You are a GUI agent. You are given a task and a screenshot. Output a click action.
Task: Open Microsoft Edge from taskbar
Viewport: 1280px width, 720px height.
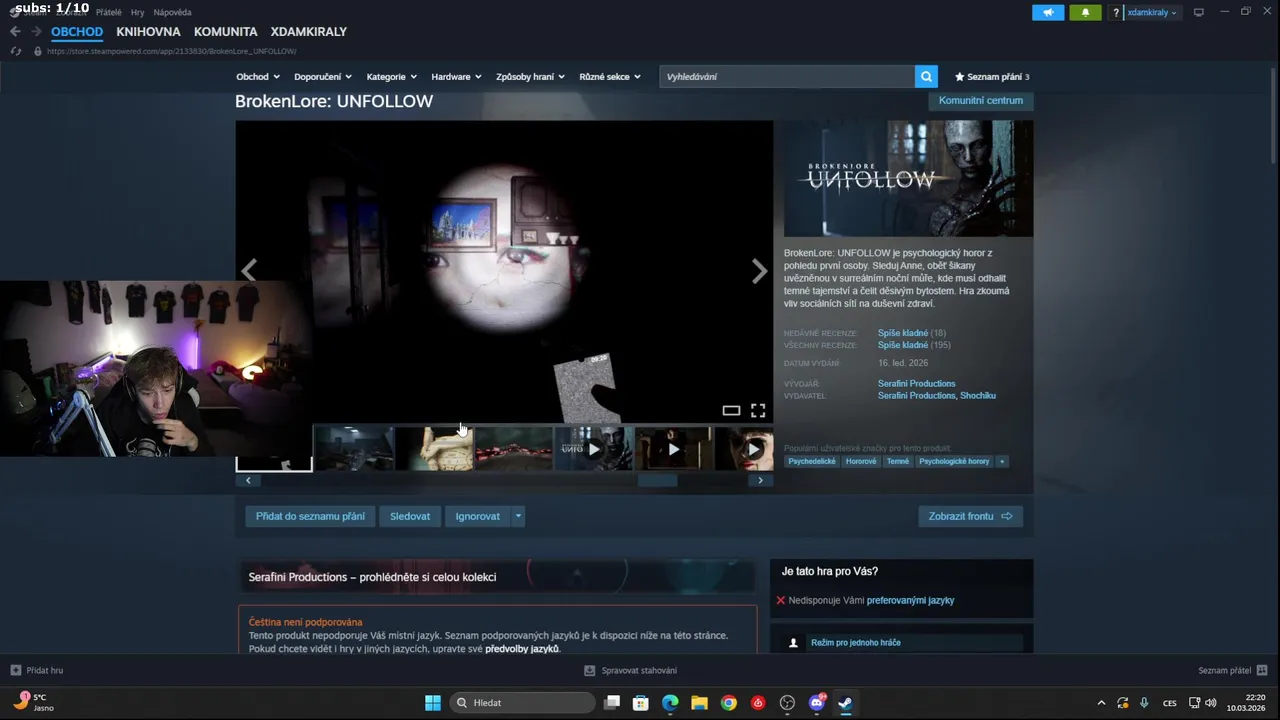[670, 703]
